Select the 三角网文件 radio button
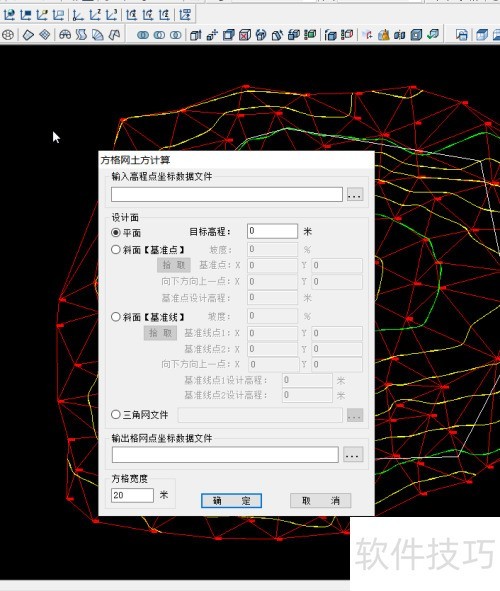This screenshot has height=591, width=500. tap(116, 415)
